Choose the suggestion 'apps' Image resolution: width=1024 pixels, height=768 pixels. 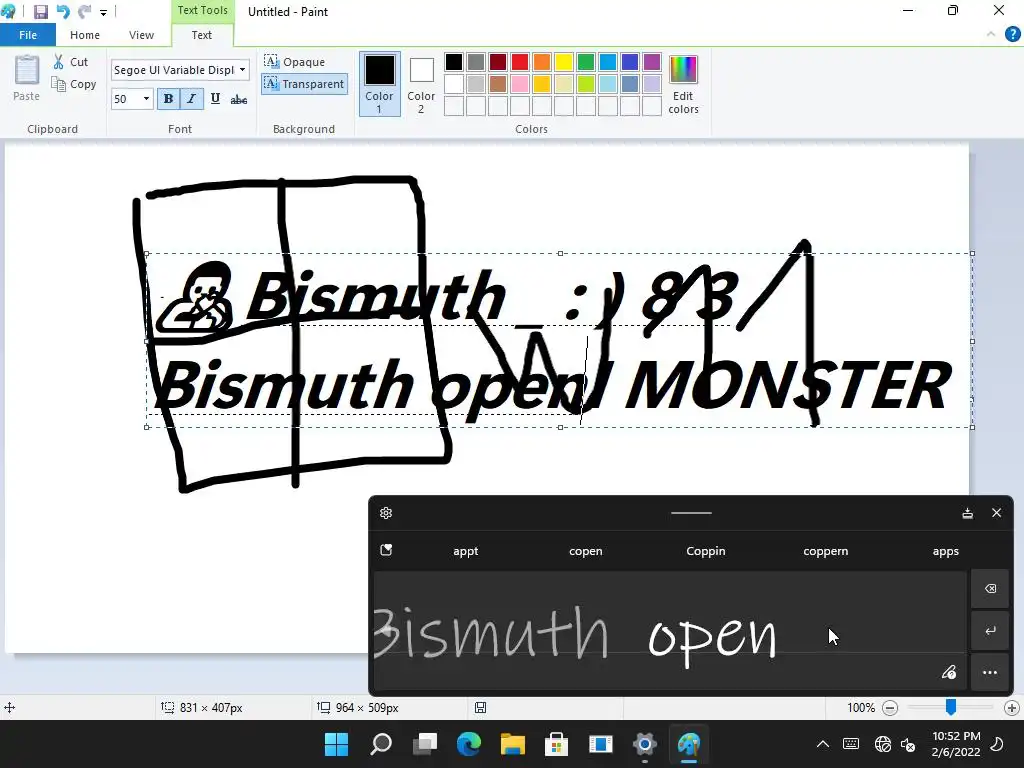[946, 551]
